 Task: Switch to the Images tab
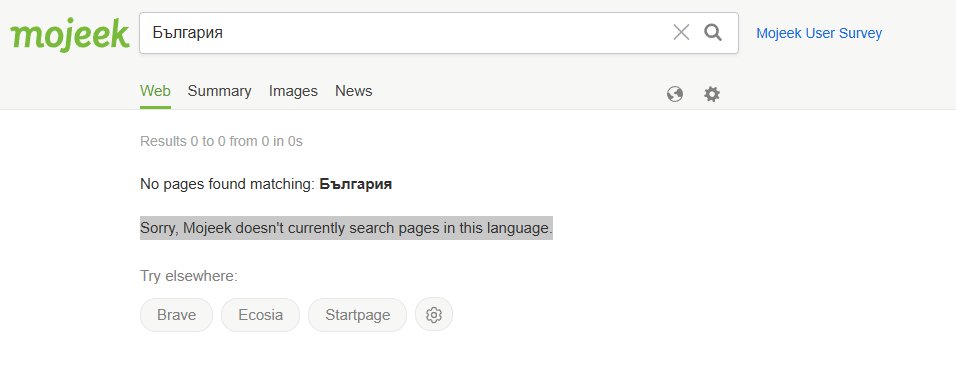(x=293, y=91)
